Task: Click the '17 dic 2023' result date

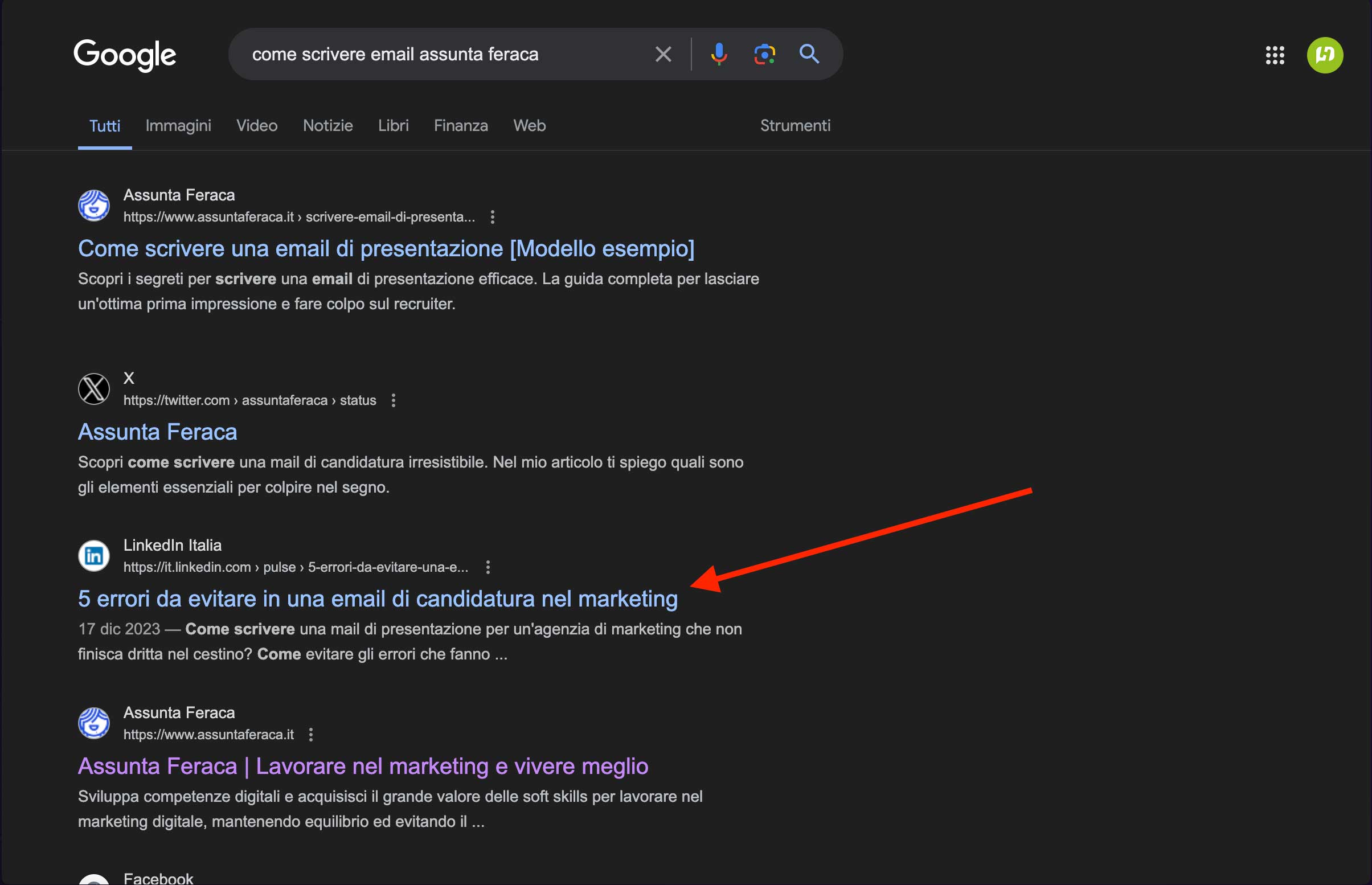Action: pos(119,629)
